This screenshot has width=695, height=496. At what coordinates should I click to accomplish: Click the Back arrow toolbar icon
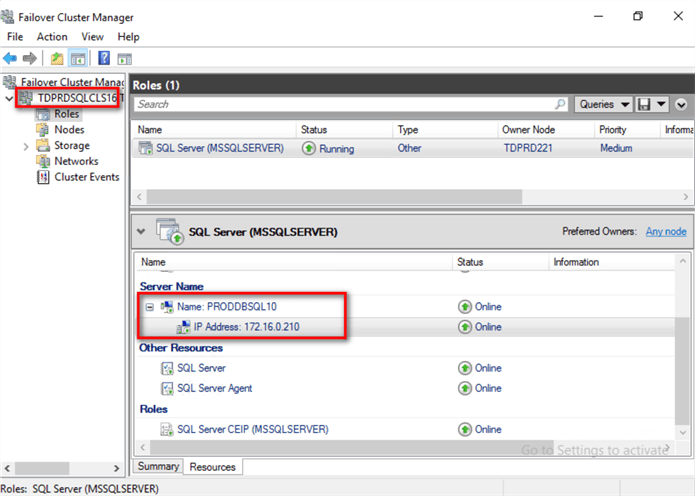(x=10, y=58)
